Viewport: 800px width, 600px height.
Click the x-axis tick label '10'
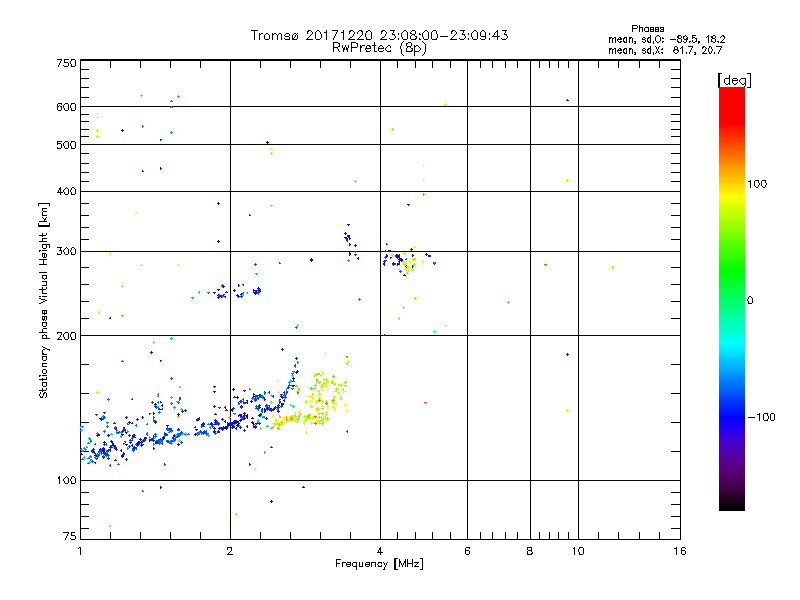tap(578, 551)
